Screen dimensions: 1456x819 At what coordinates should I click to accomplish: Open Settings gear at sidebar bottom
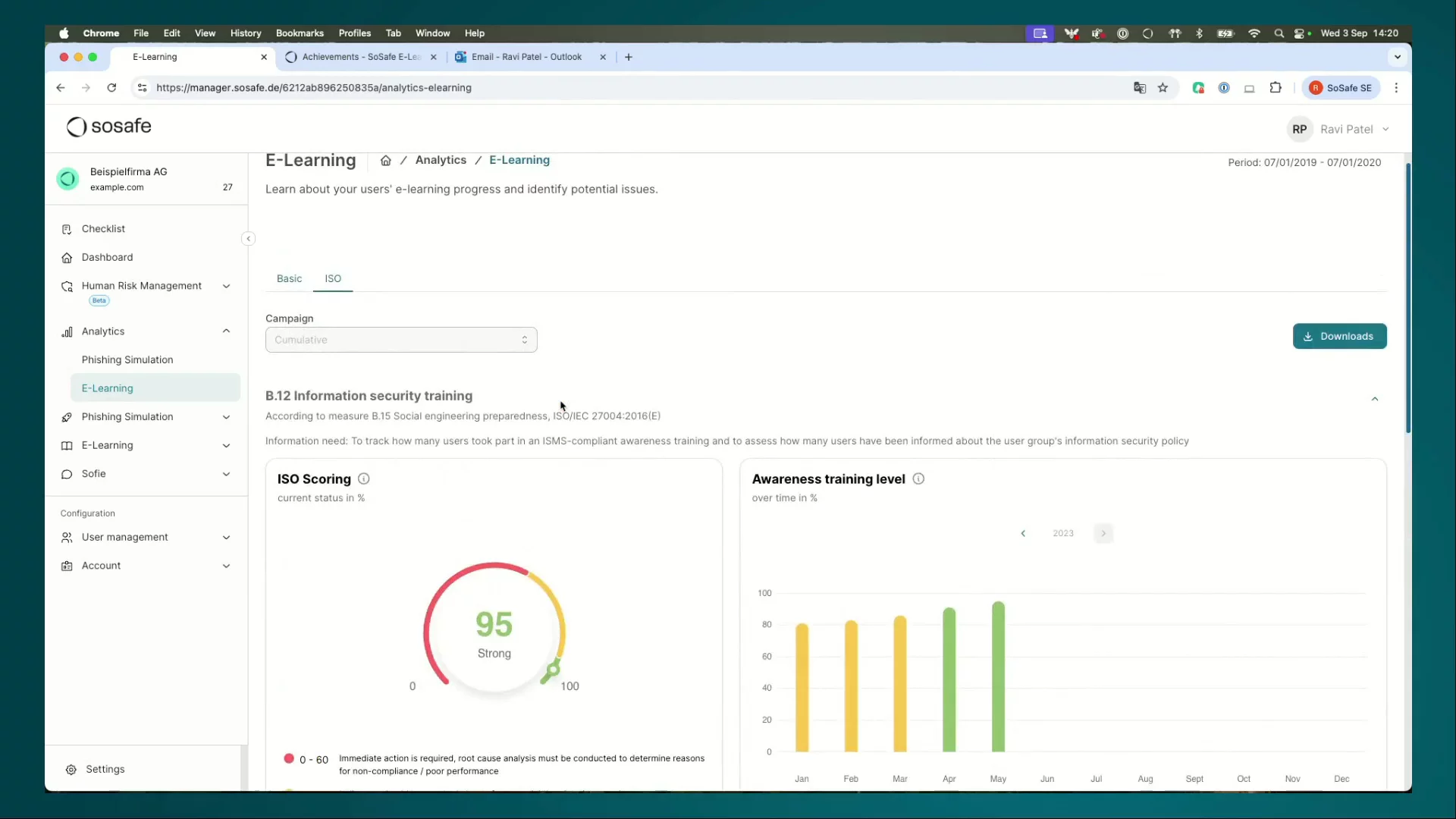click(71, 770)
